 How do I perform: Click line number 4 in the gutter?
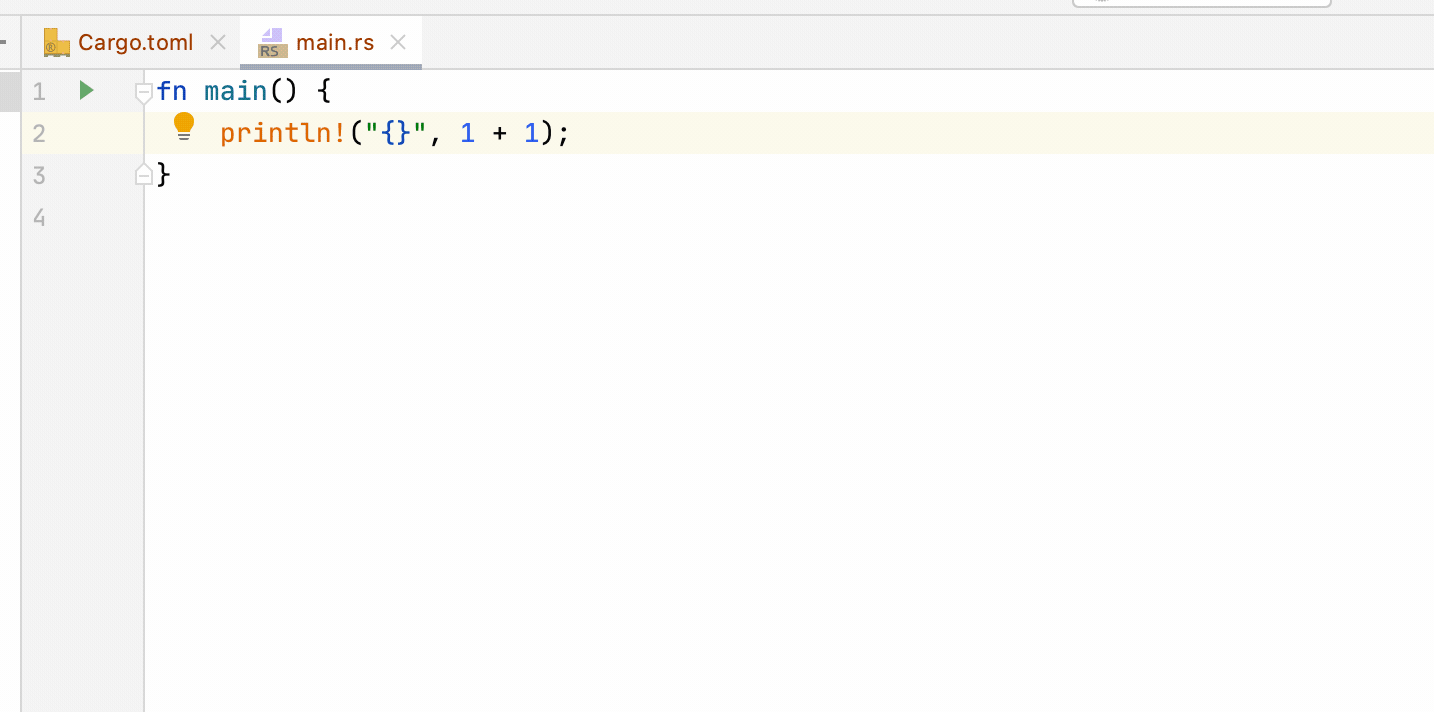click(38, 217)
